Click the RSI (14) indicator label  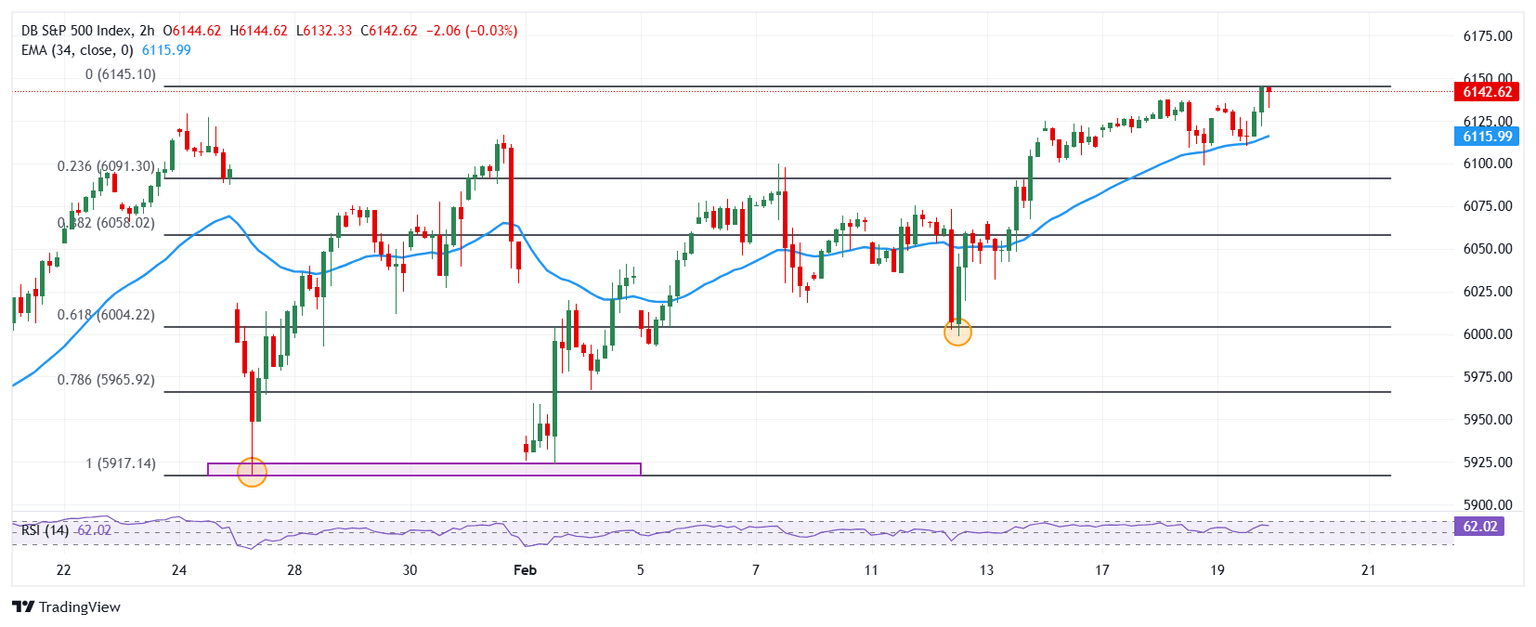click(45, 530)
